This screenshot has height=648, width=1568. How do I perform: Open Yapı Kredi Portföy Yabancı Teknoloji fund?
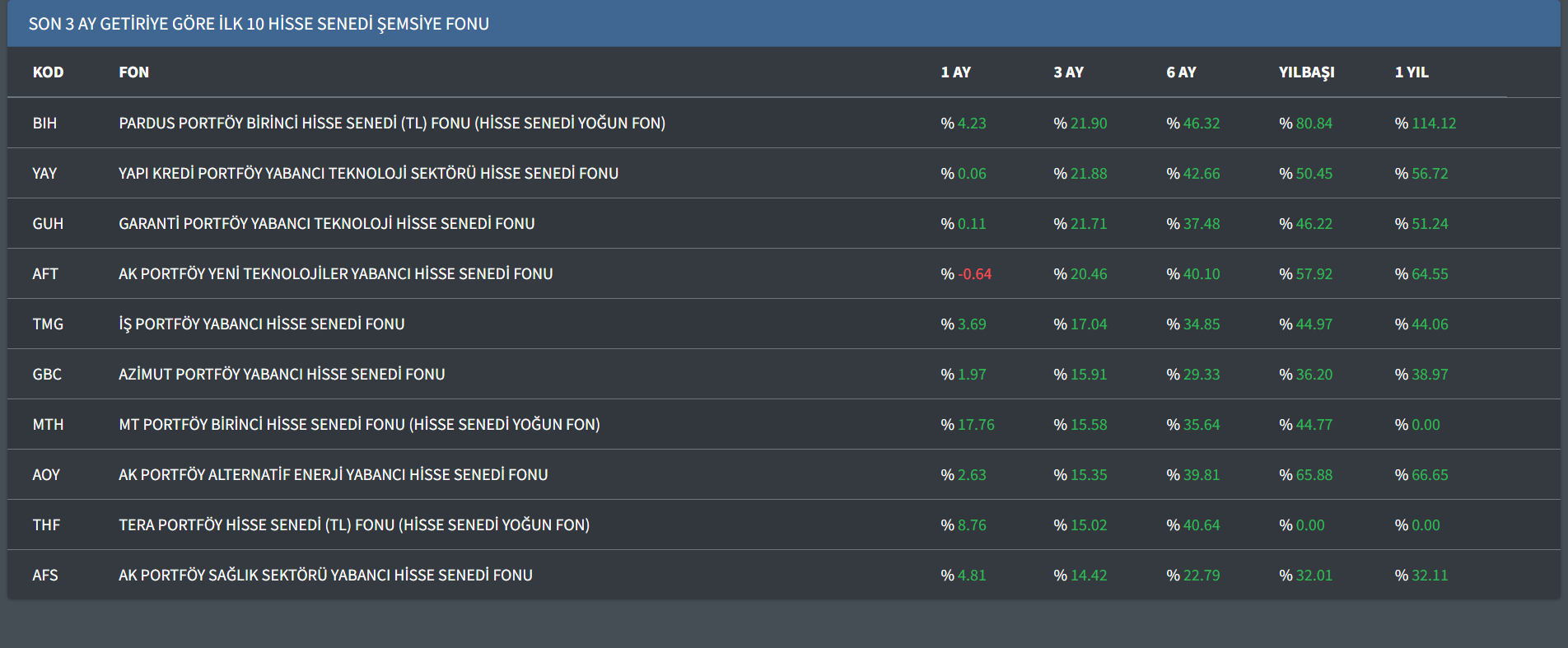click(368, 174)
